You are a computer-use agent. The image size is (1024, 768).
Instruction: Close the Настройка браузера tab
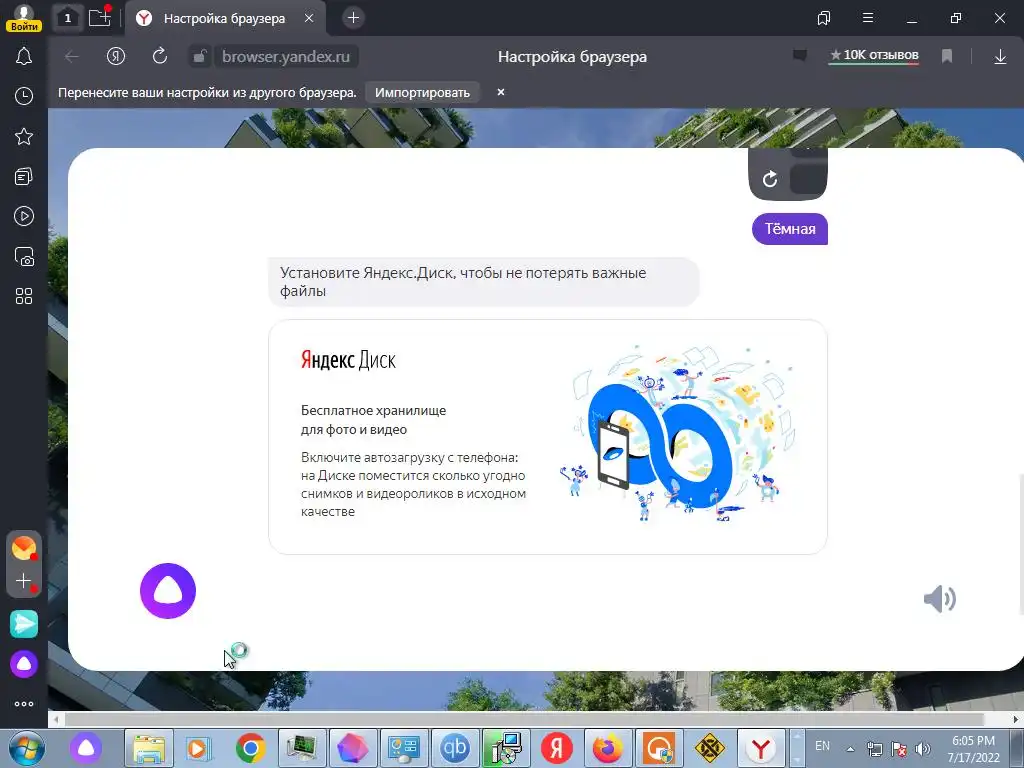309,18
